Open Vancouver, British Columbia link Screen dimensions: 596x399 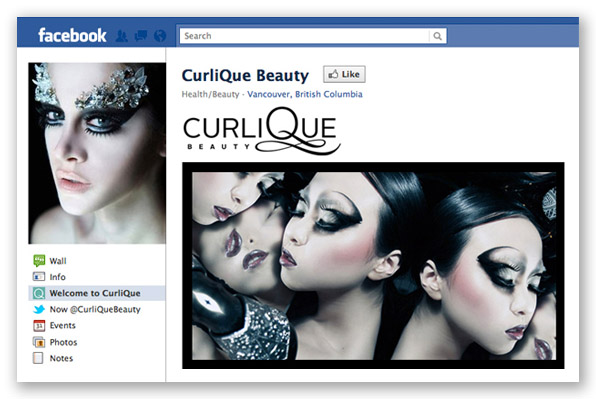click(x=305, y=94)
